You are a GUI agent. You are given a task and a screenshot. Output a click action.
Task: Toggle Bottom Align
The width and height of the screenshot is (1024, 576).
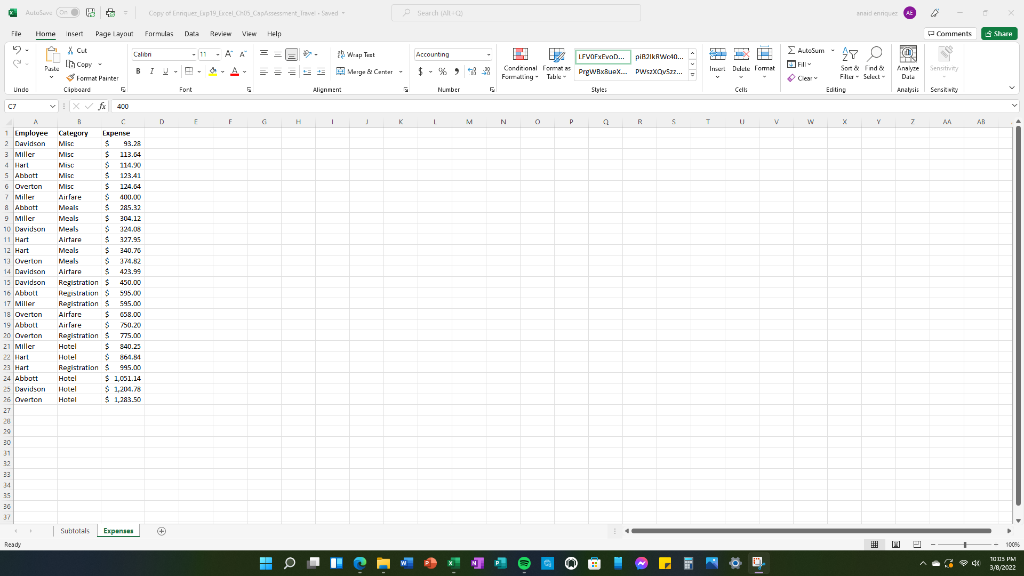click(291, 54)
